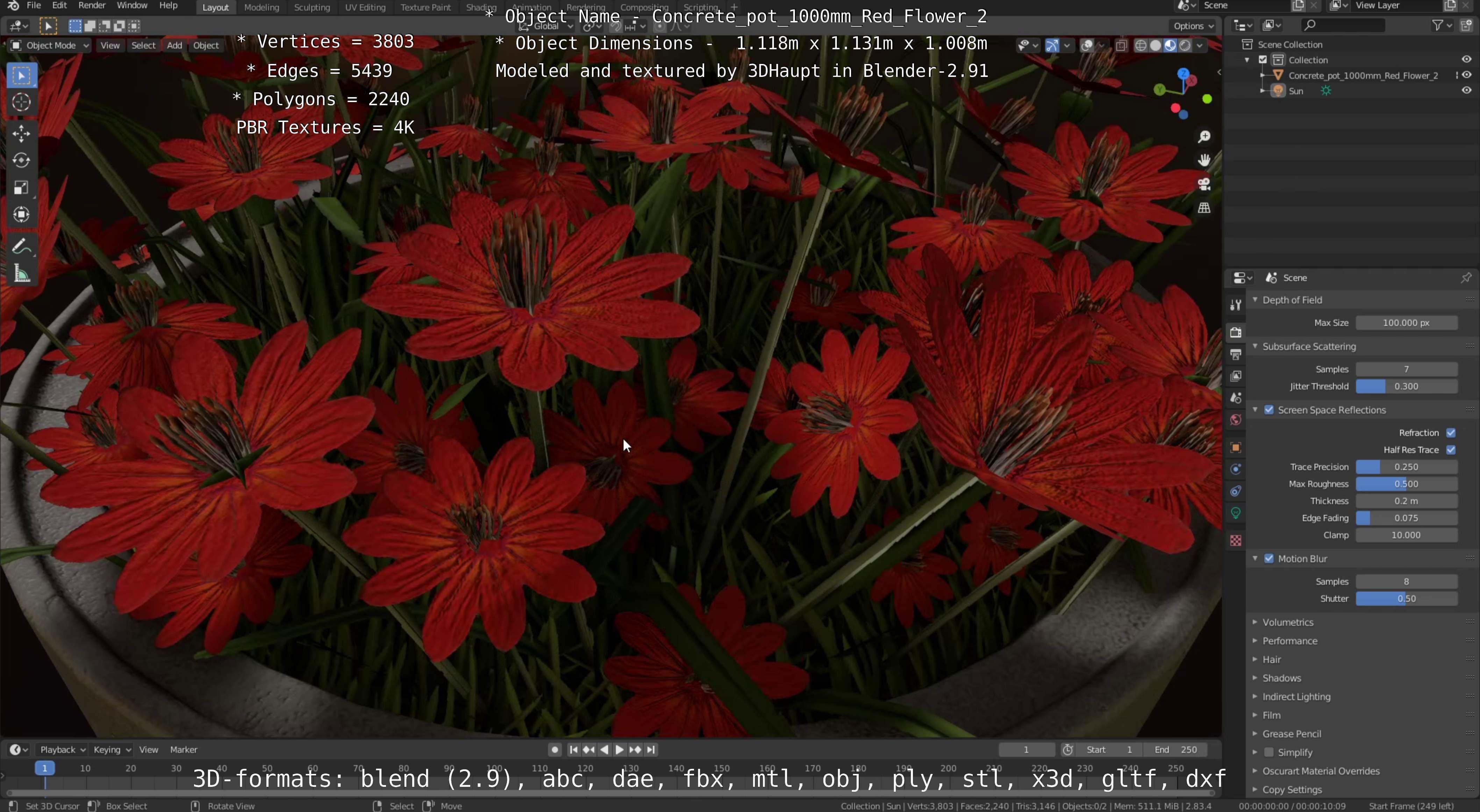Toggle Screen Space Reflections checkbox
Screen dimensions: 1480x812
pyautogui.click(x=1268, y=410)
